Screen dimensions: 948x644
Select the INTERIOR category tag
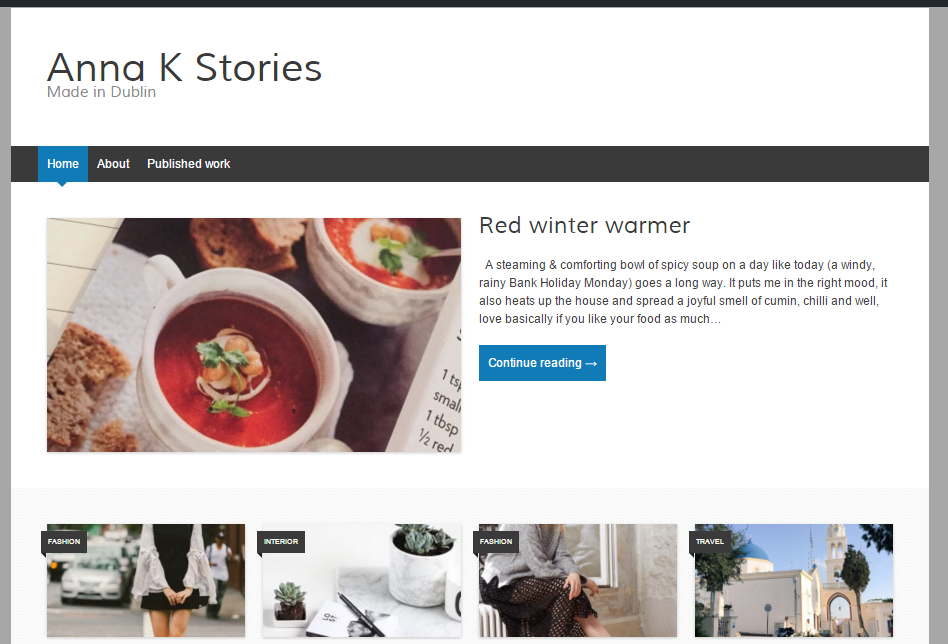coord(281,542)
